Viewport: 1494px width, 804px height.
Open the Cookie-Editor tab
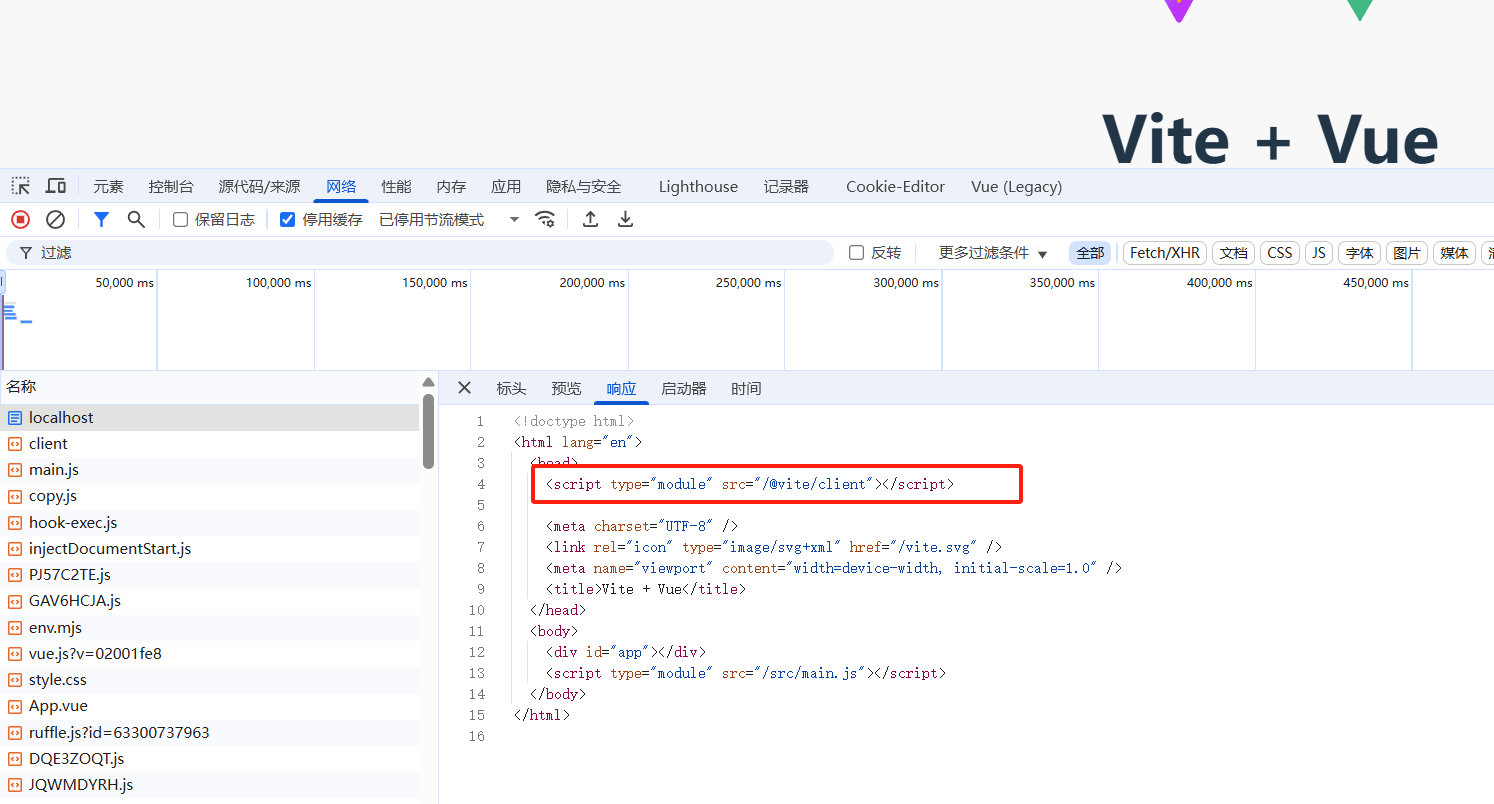(895, 186)
